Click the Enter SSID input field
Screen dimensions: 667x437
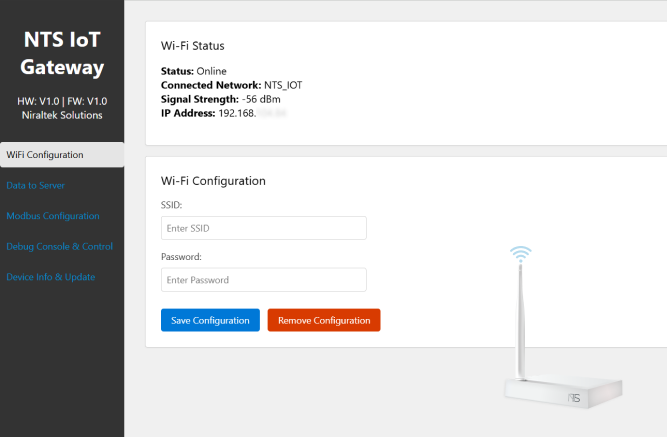pos(263,228)
